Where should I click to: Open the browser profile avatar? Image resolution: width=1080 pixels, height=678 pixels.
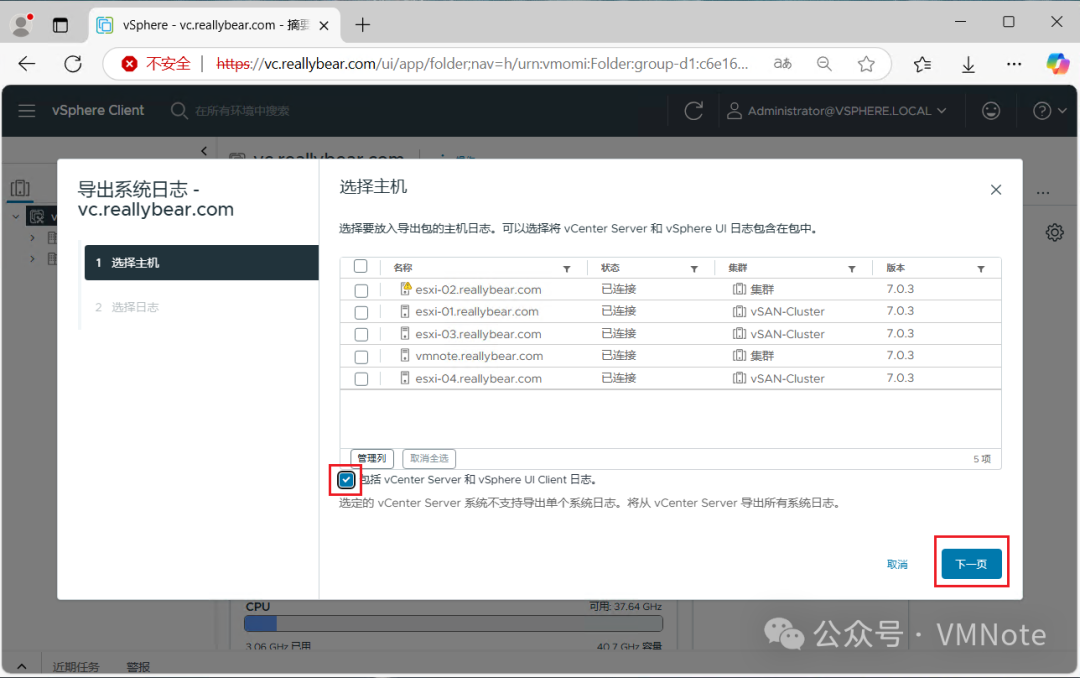pos(22,25)
